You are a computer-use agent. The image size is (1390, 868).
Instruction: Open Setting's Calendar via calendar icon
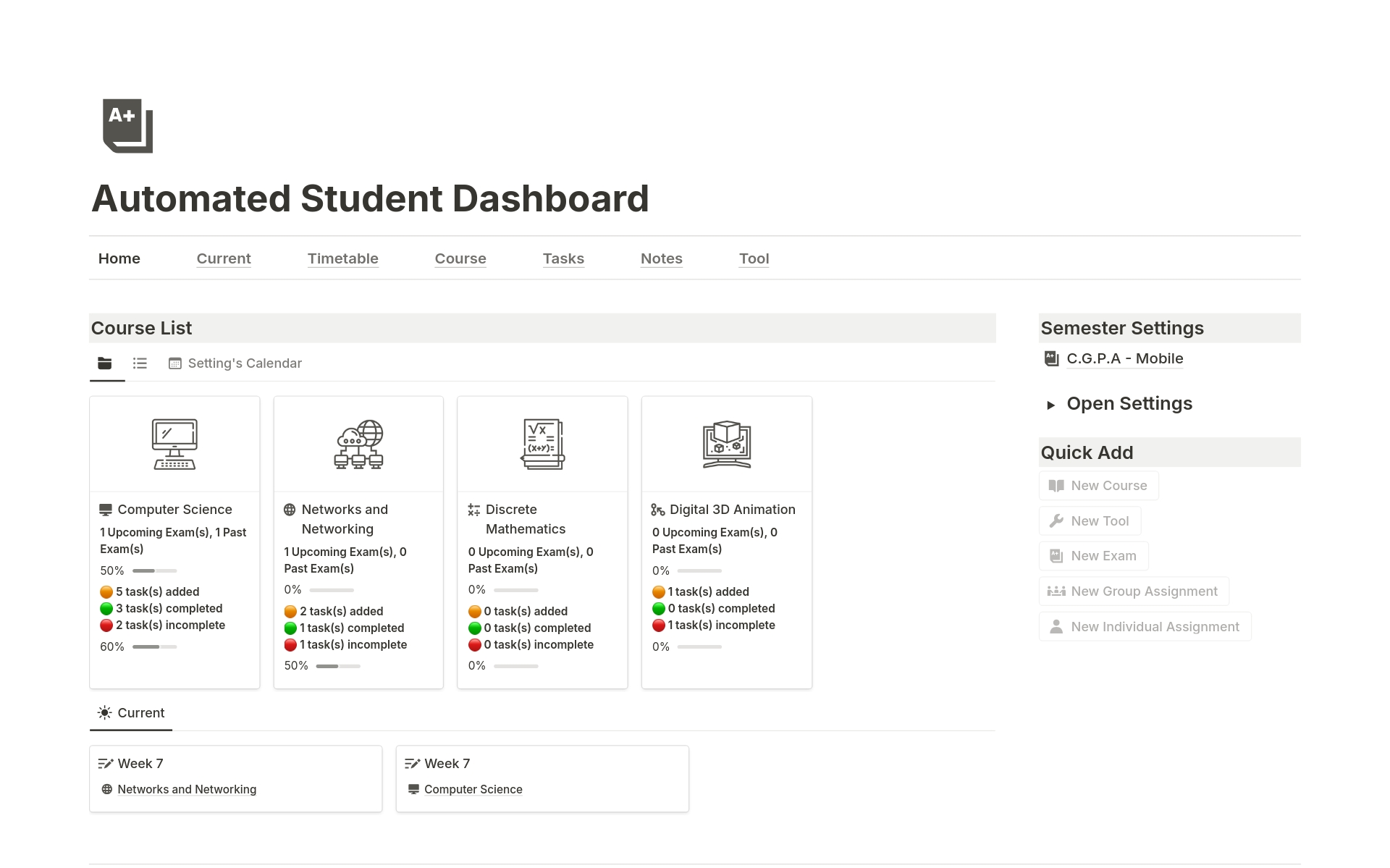point(174,363)
